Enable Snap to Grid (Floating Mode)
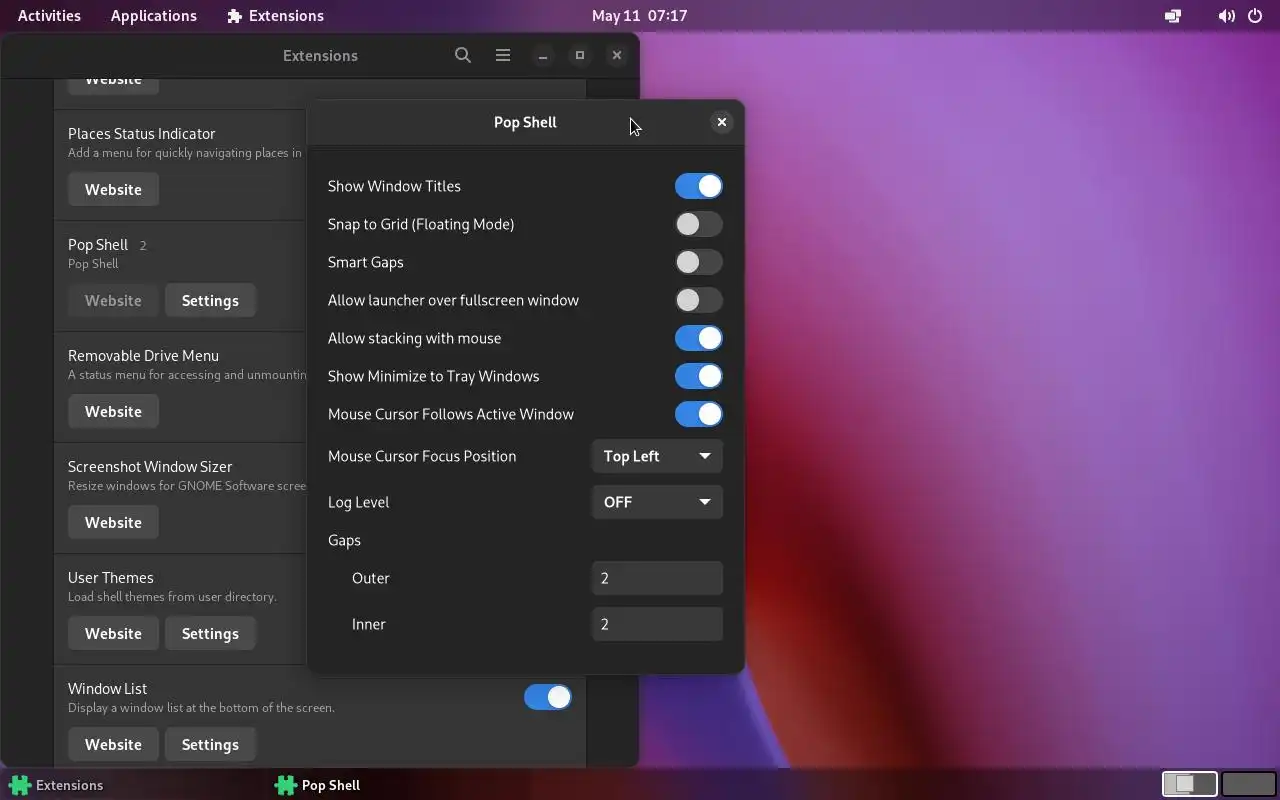 click(698, 224)
